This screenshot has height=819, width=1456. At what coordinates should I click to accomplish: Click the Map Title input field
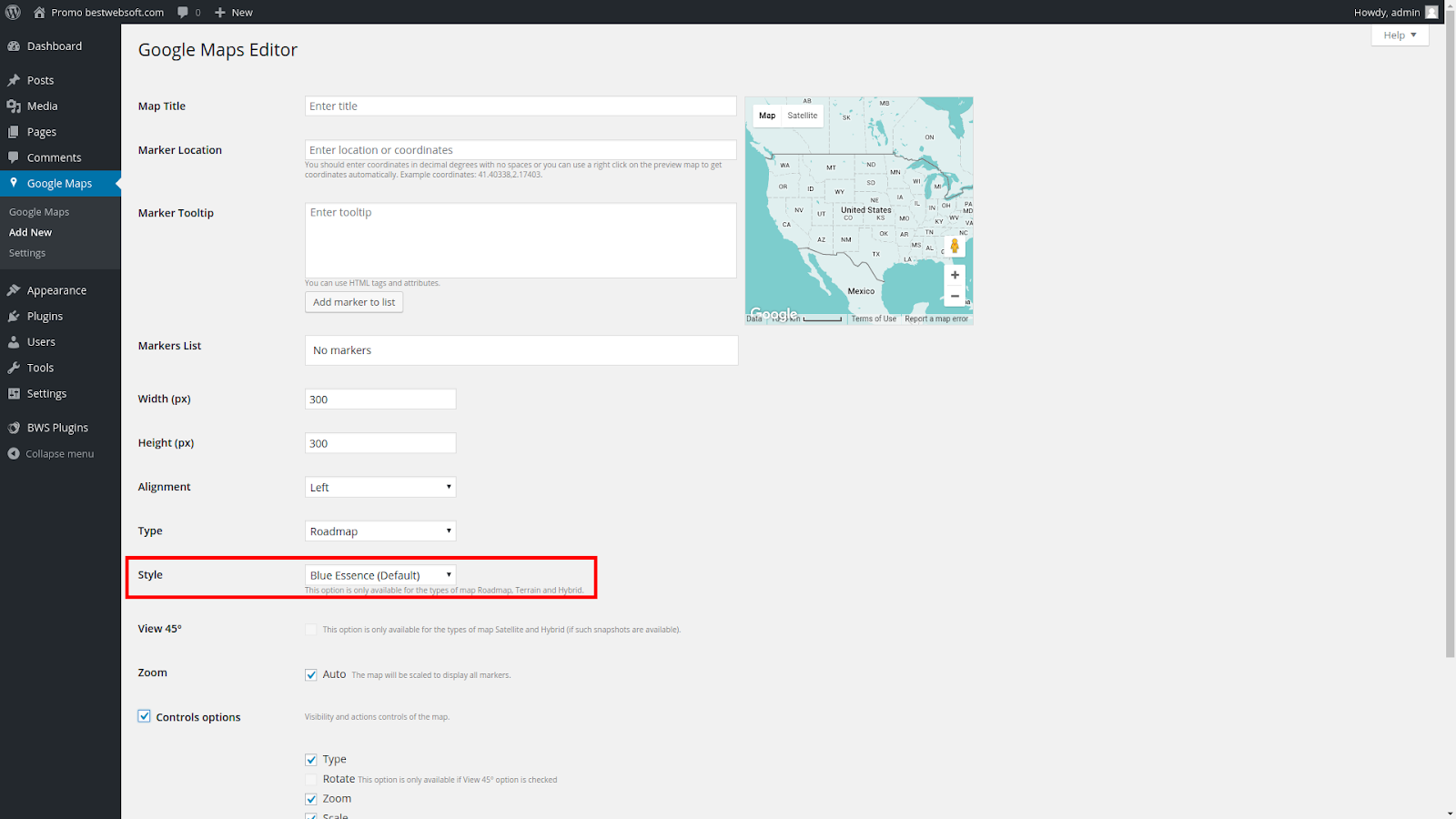tap(521, 106)
